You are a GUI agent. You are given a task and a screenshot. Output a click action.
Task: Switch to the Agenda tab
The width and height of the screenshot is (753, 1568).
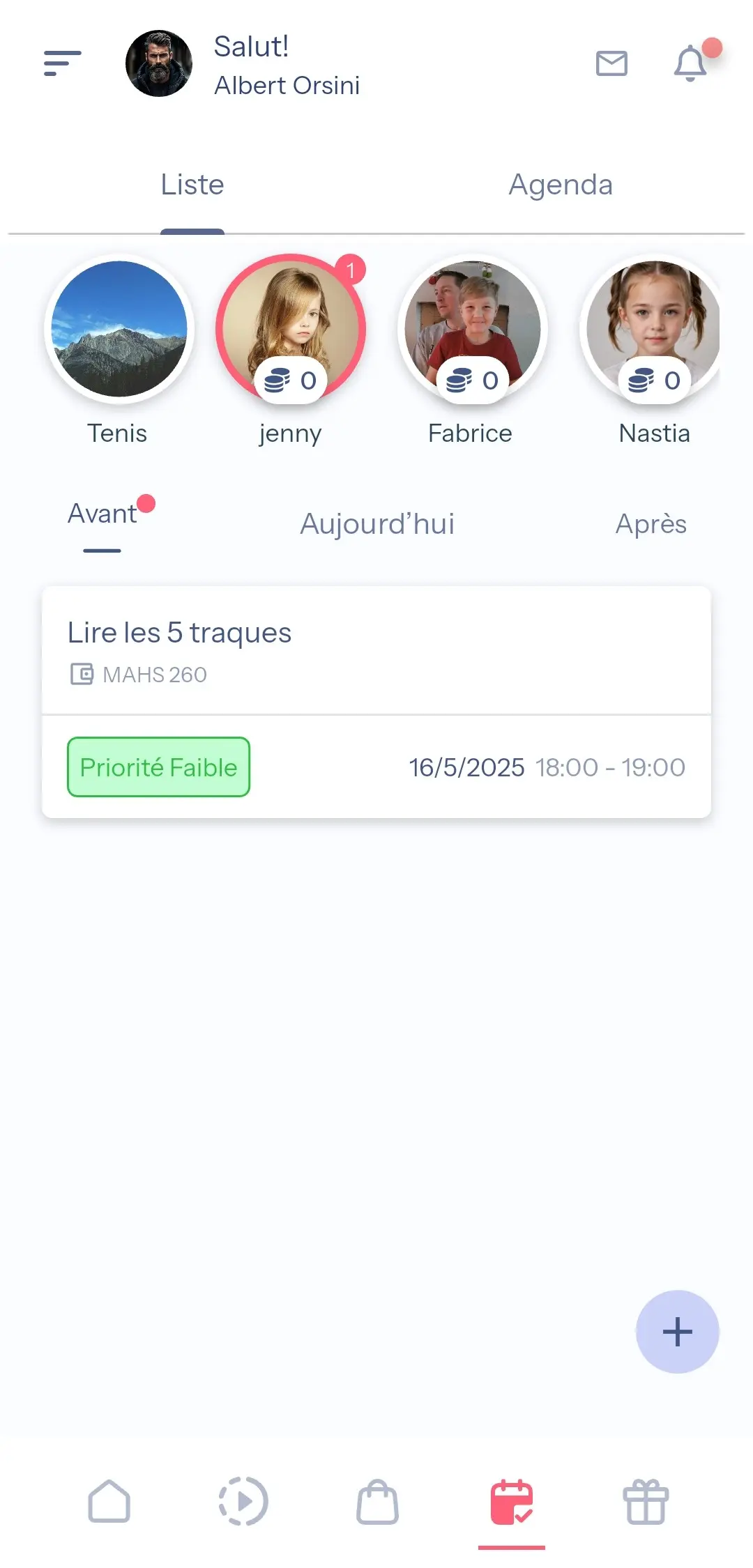pos(561,185)
